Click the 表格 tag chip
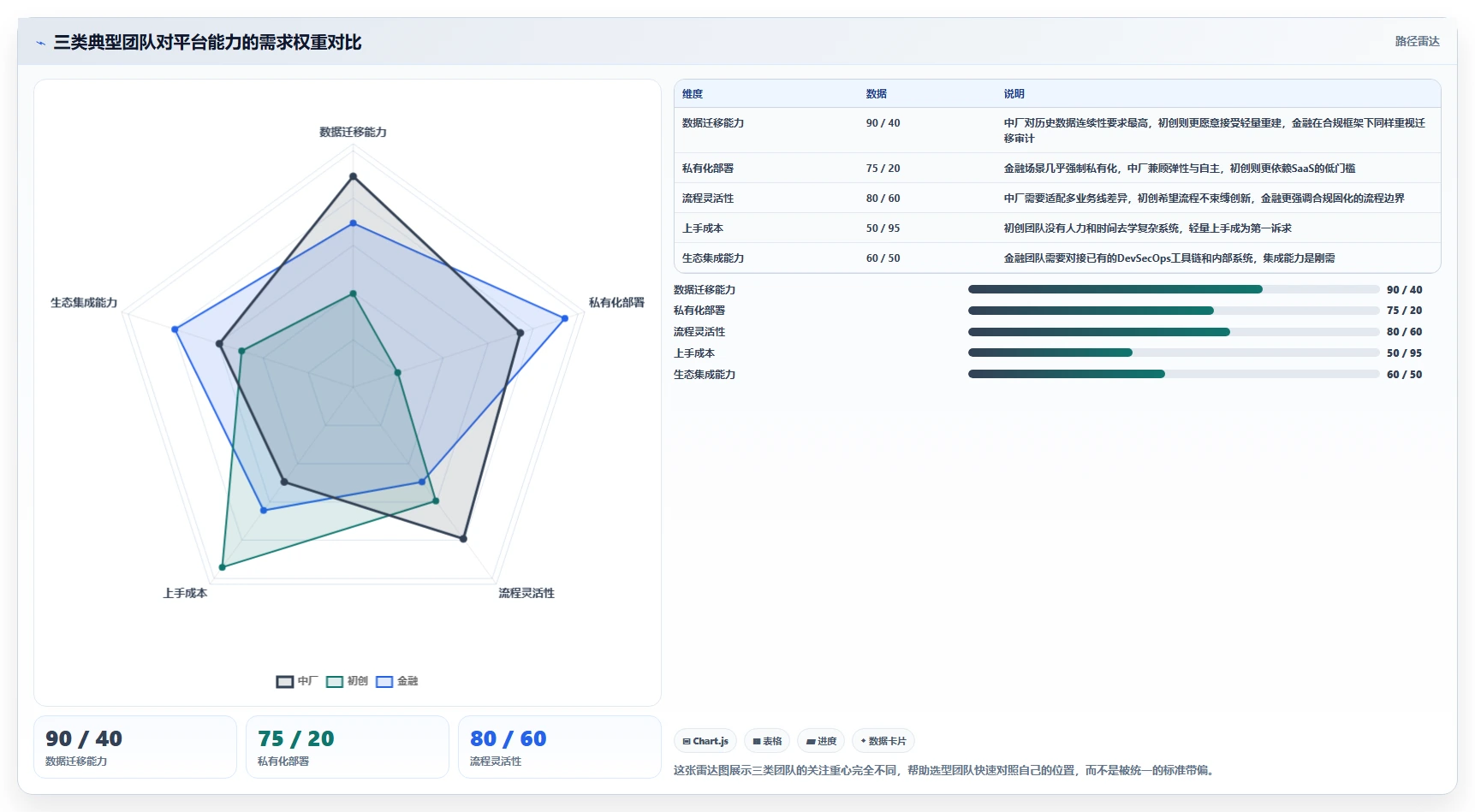This screenshot has width=1475, height=812. click(x=767, y=741)
